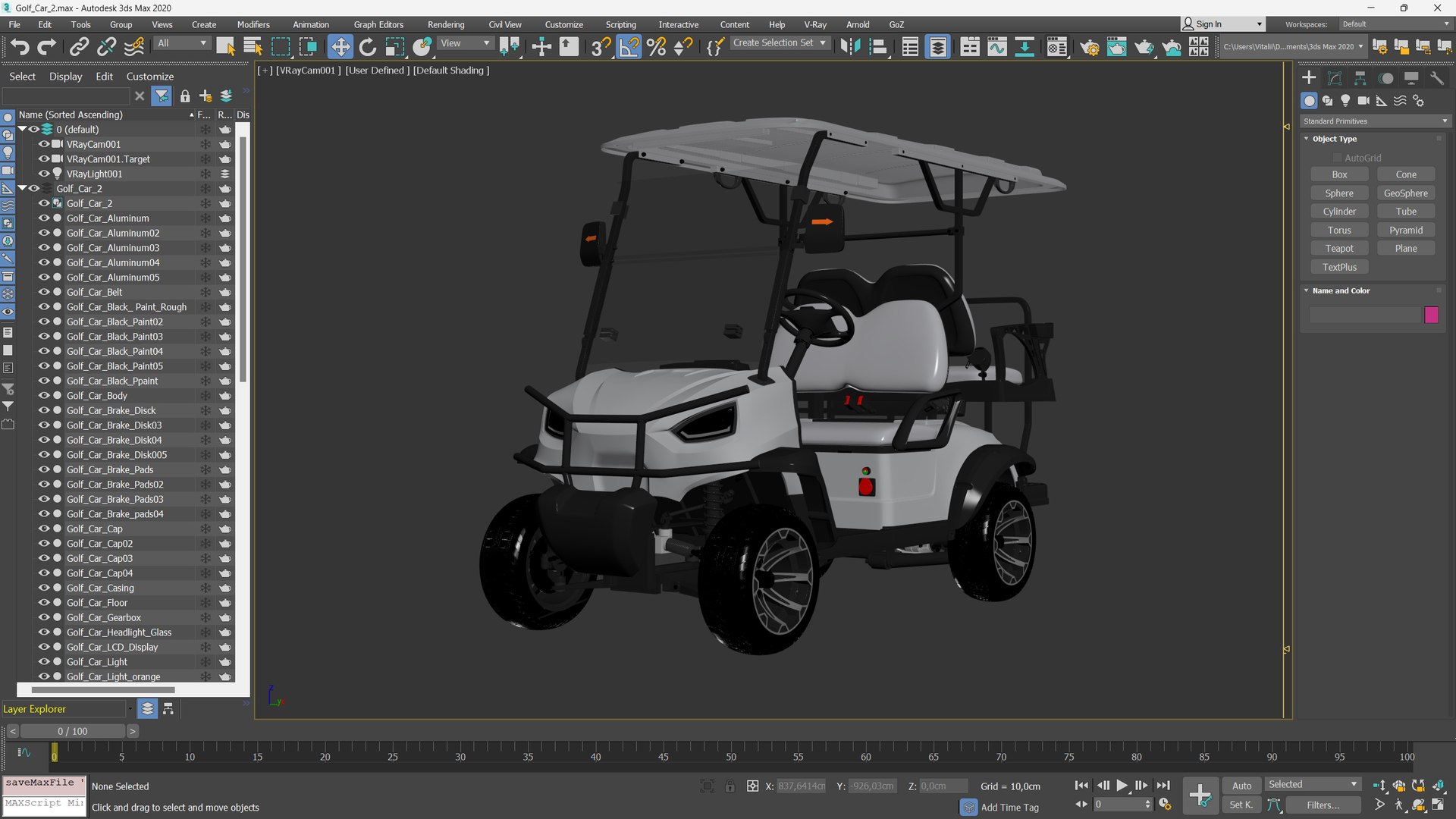Click the Undo arrow icon
This screenshot has height=819, width=1456.
(x=20, y=47)
